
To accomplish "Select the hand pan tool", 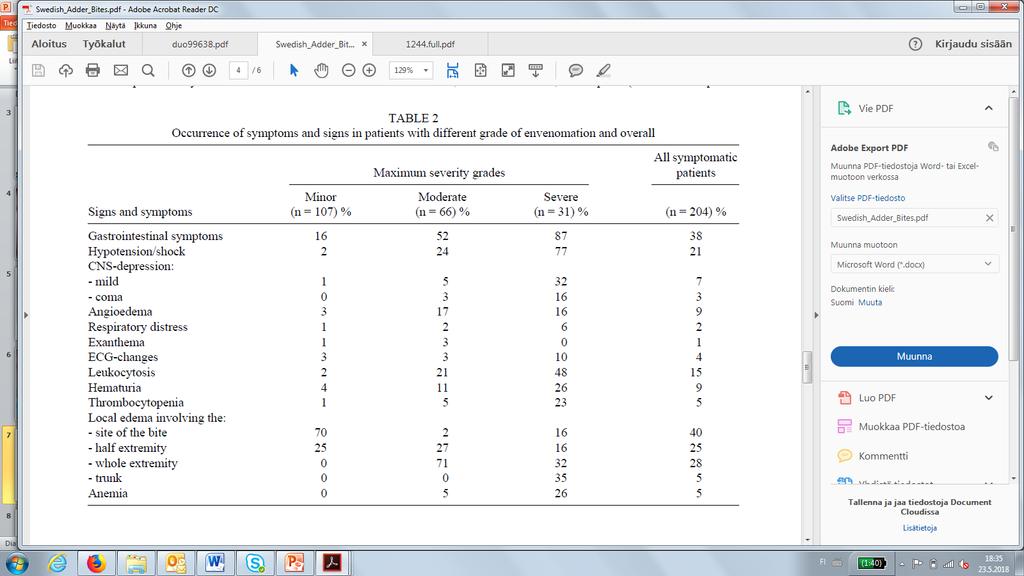I will coord(321,71).
